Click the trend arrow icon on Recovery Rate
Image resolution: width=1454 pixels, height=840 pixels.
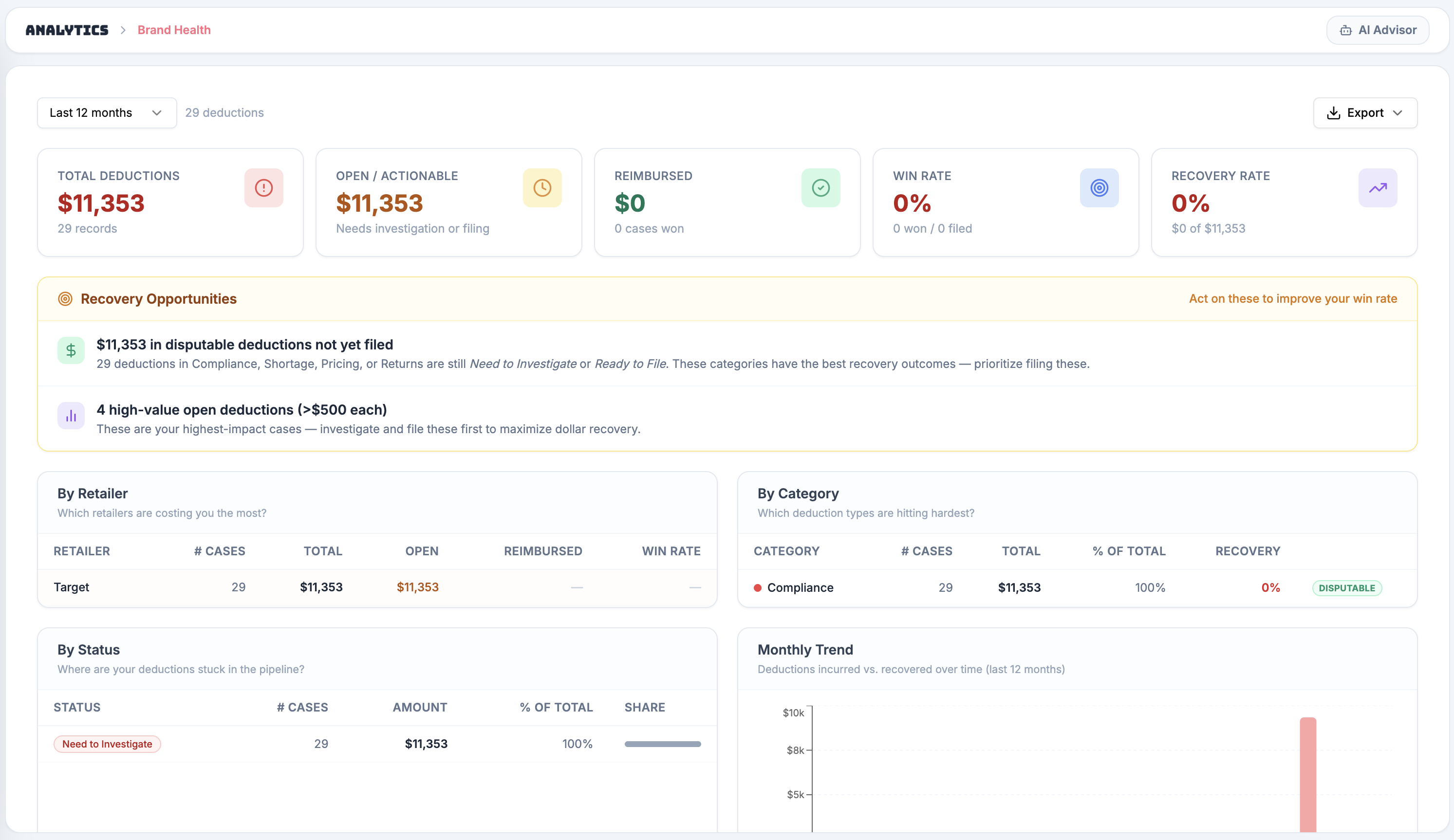point(1378,187)
